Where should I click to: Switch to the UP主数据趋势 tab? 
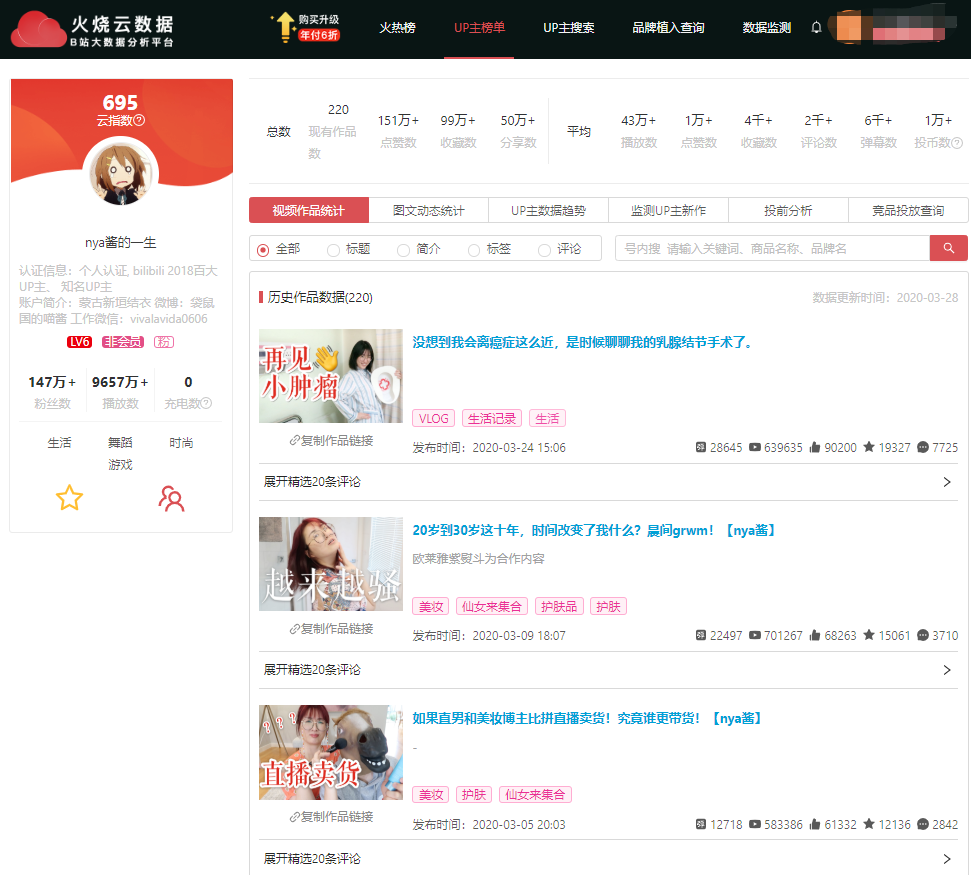pos(548,210)
